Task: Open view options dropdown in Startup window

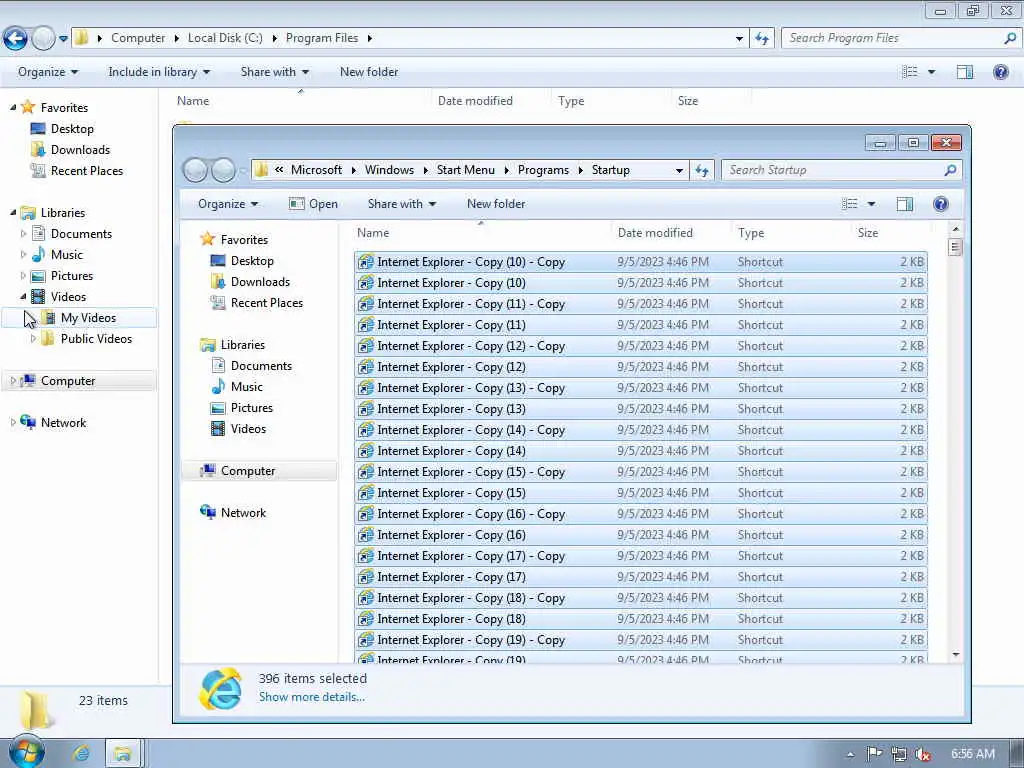Action: [871, 204]
